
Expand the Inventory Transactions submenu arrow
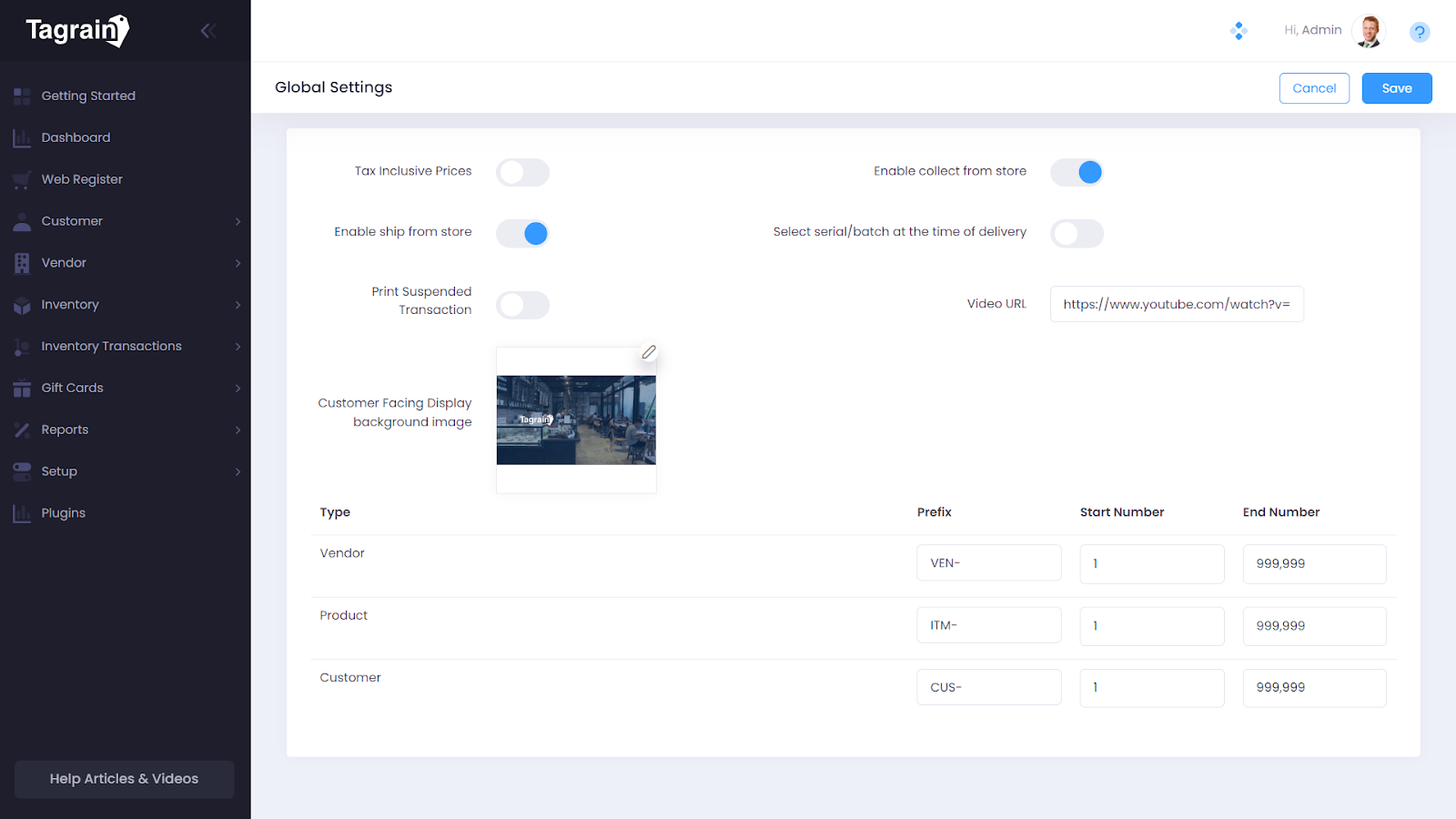(x=238, y=347)
